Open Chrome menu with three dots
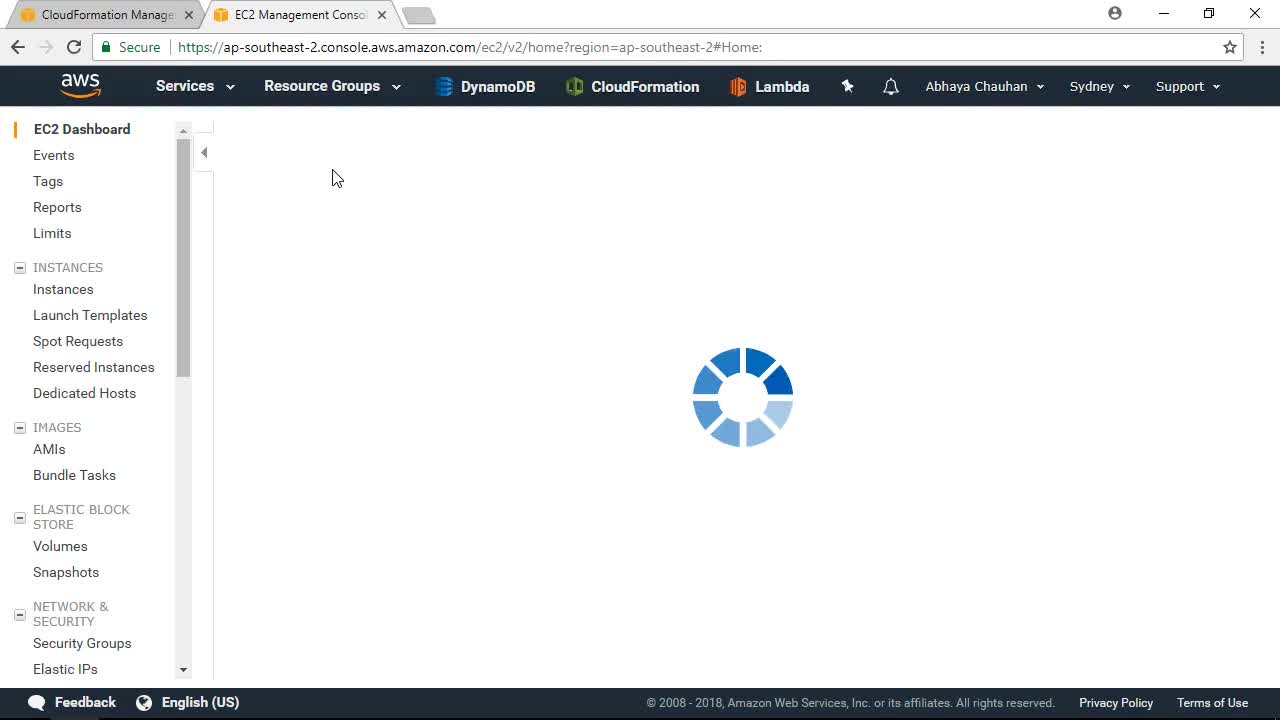The image size is (1280, 720). pyautogui.click(x=1262, y=47)
